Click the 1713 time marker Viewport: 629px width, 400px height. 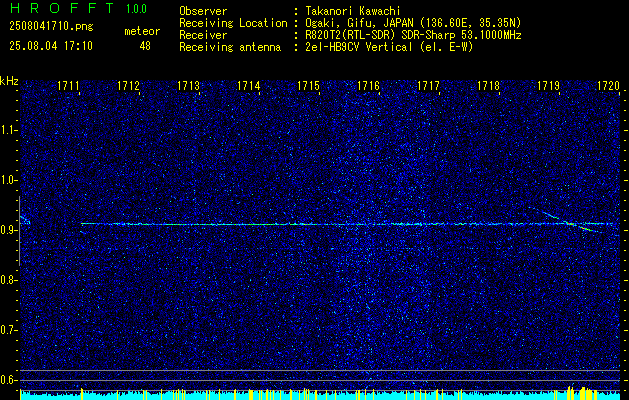tap(189, 85)
